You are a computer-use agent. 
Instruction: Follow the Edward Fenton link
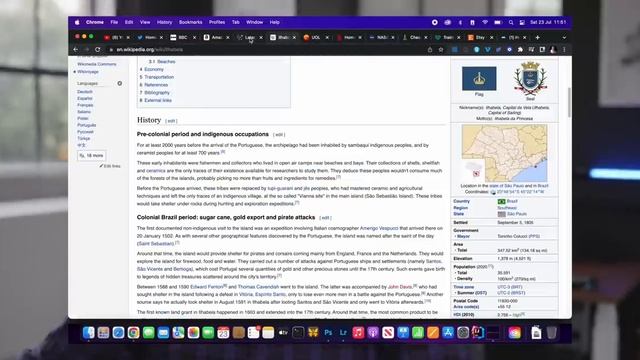click(x=207, y=287)
